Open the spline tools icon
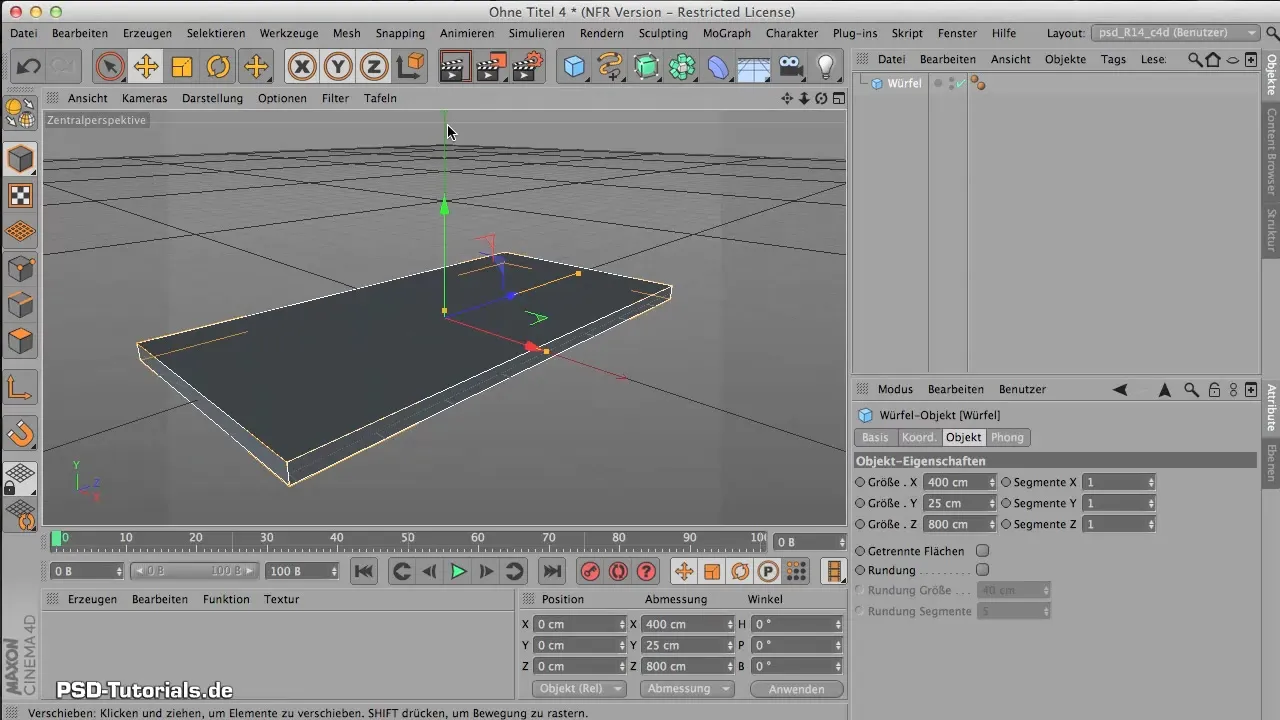The image size is (1280, 720). click(610, 67)
